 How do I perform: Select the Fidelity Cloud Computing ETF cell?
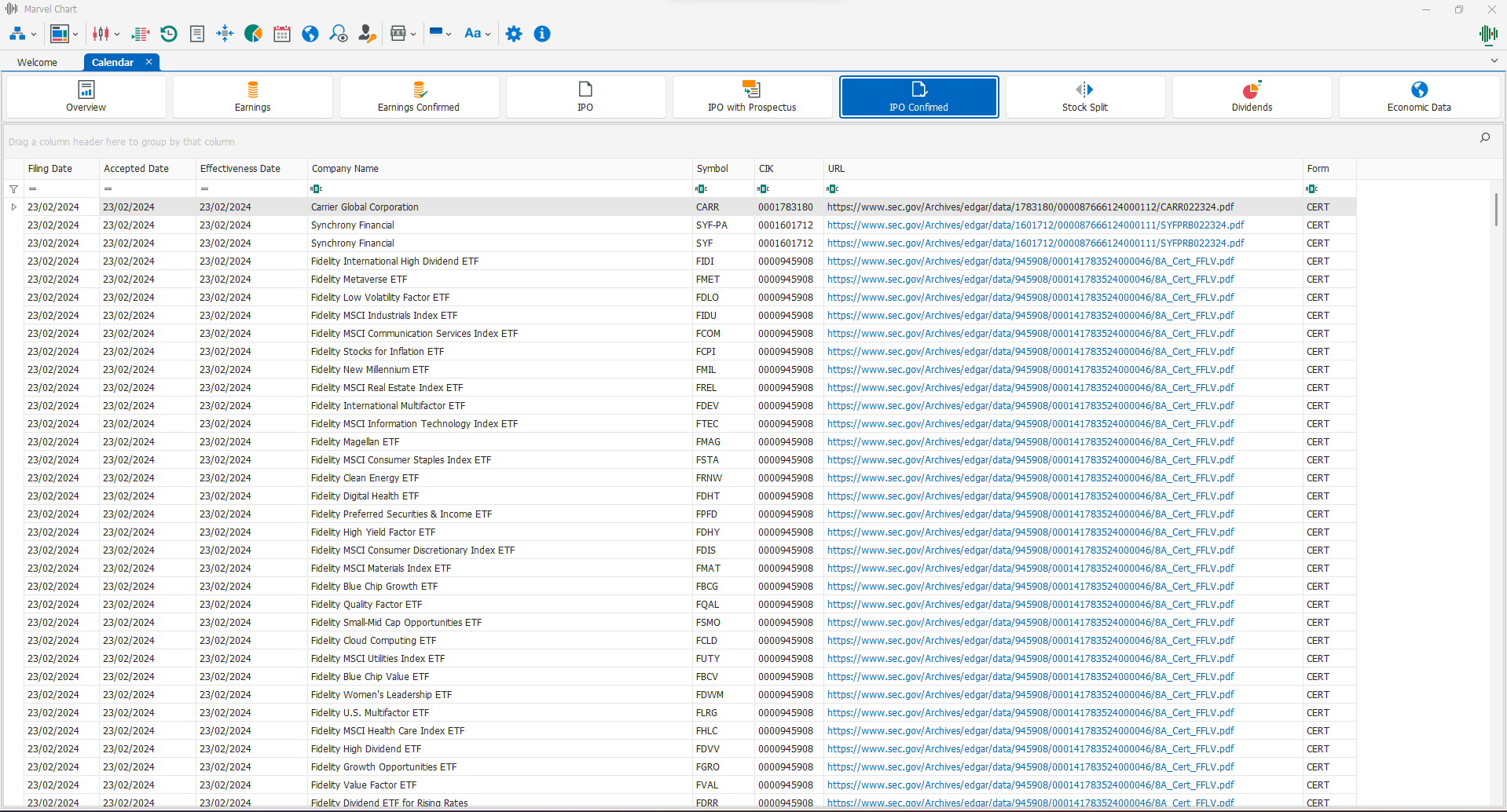pos(500,641)
